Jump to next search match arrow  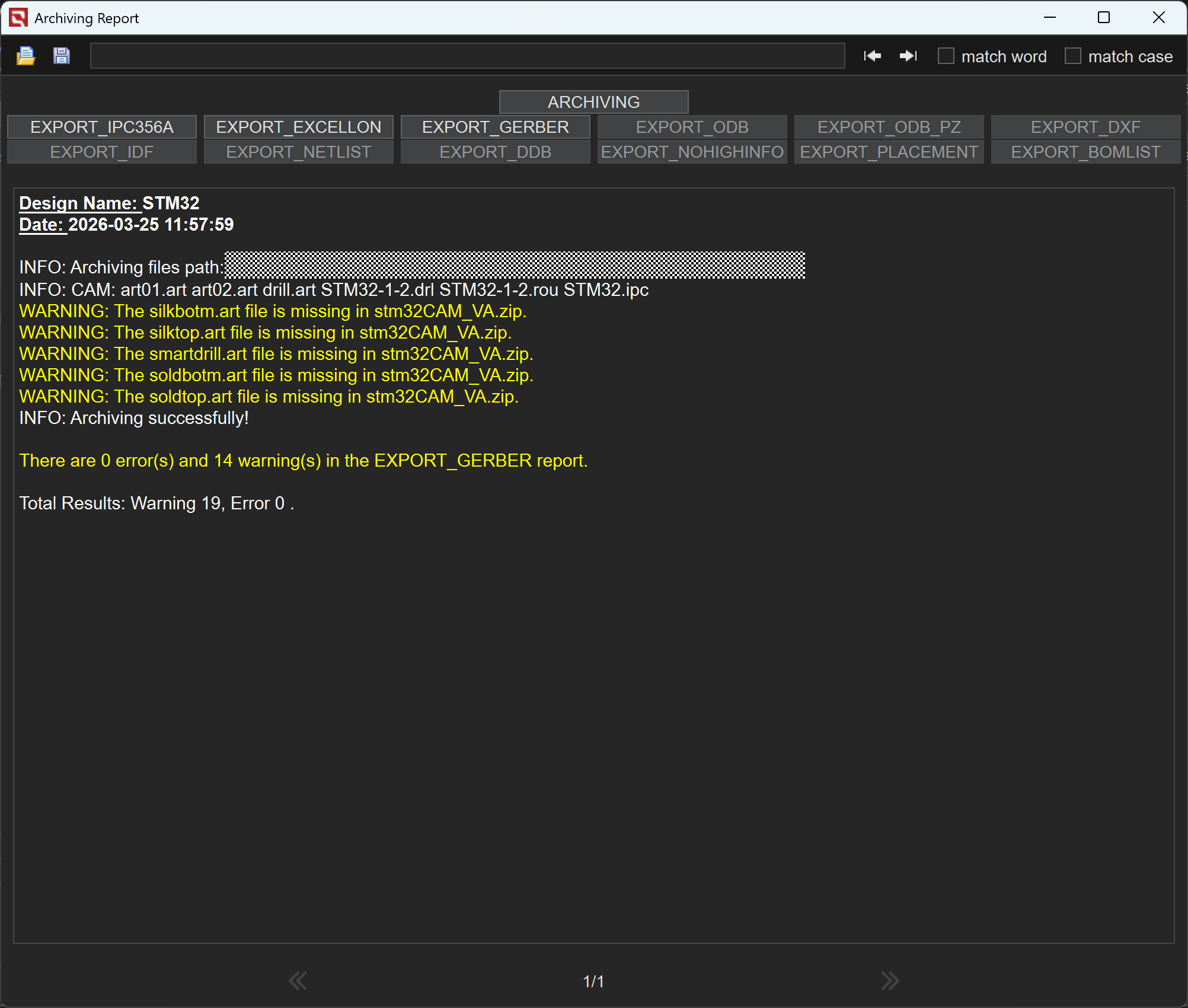point(908,56)
